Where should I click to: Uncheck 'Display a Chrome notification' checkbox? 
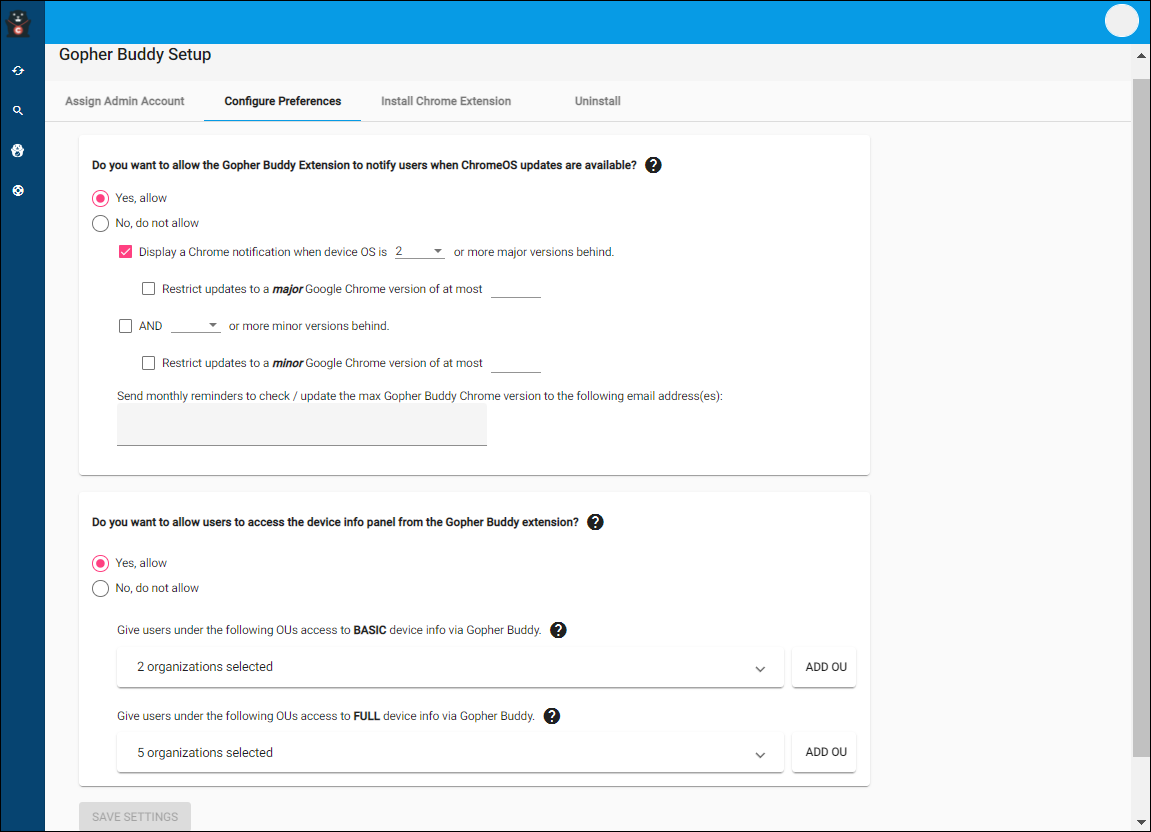(126, 252)
